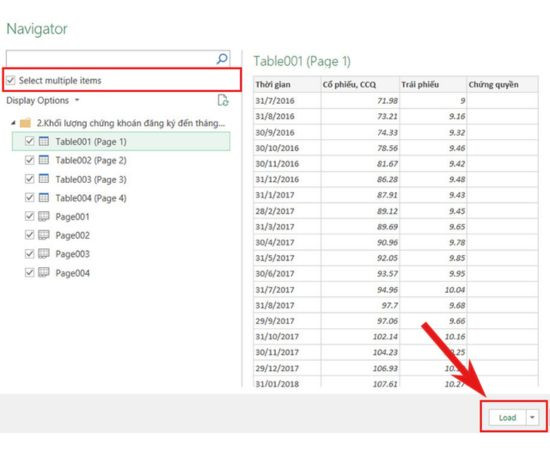Uncheck the Table002 (Page 2) checkbox
Image resolution: width=550 pixels, height=450 pixels.
[x=29, y=160]
